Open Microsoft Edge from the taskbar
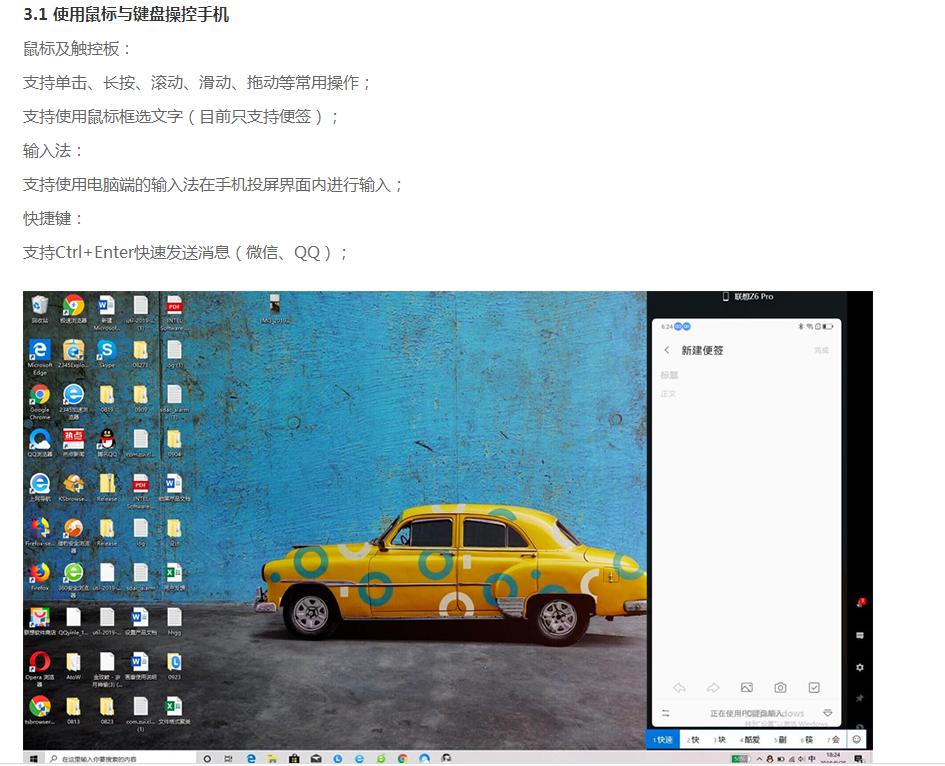 click(x=250, y=758)
